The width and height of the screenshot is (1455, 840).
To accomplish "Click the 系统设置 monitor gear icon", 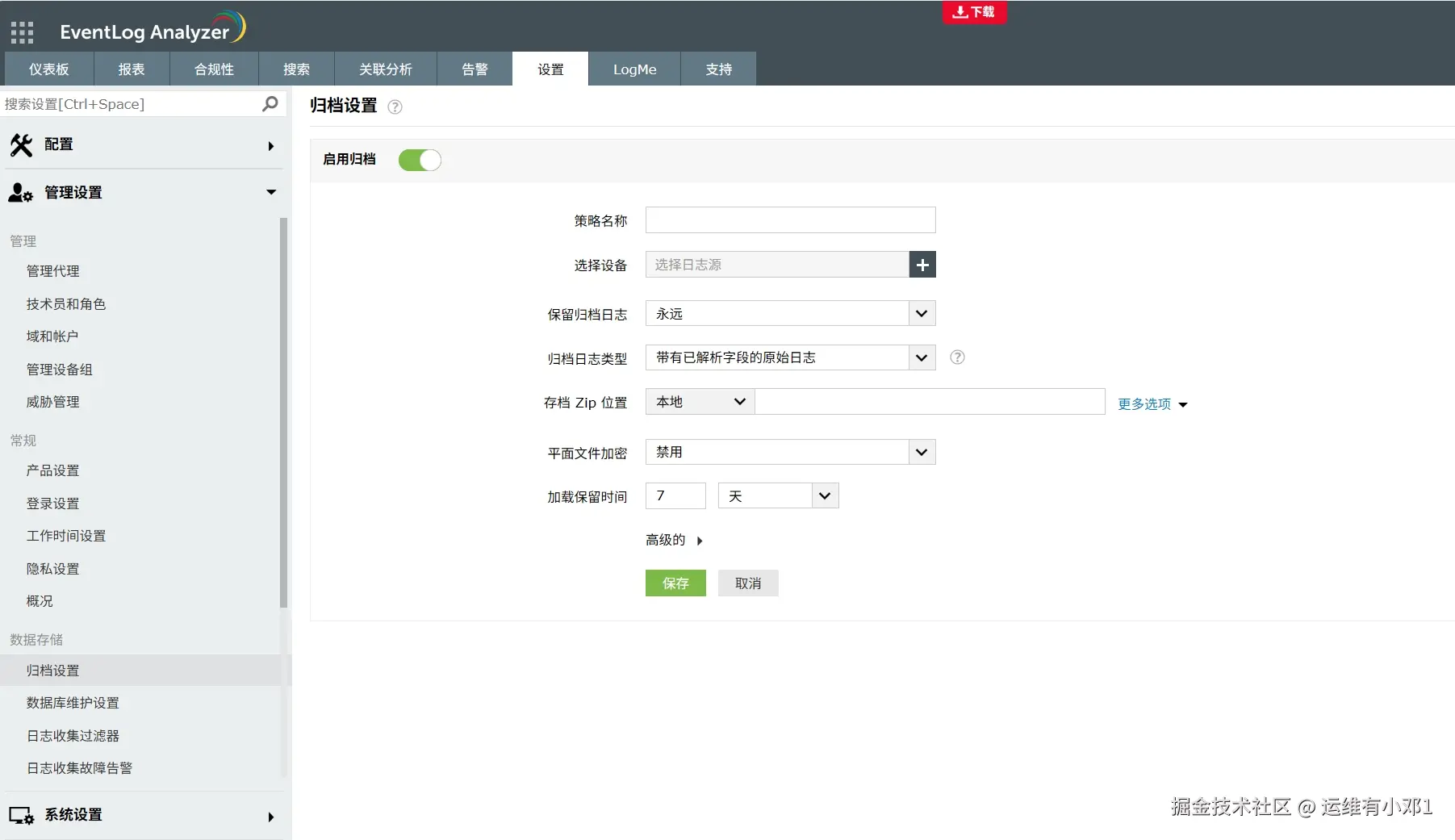I will coord(21,816).
